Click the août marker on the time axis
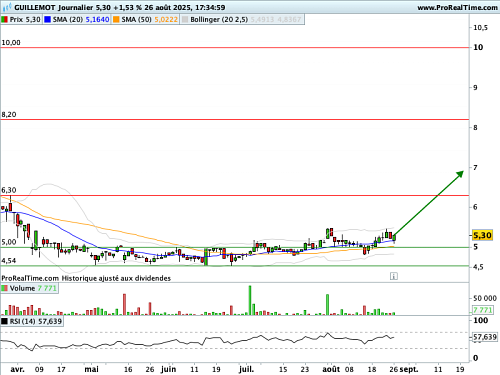500x375 pixels. point(331,369)
